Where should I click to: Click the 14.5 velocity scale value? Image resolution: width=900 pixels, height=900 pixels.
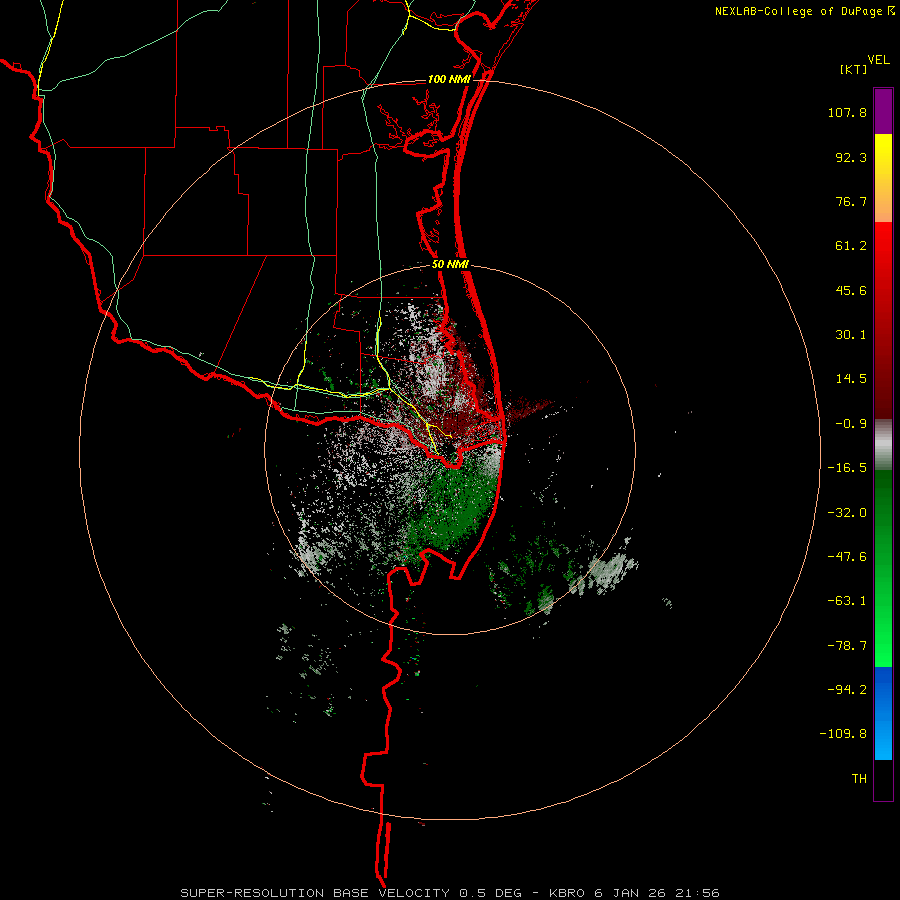pos(851,379)
